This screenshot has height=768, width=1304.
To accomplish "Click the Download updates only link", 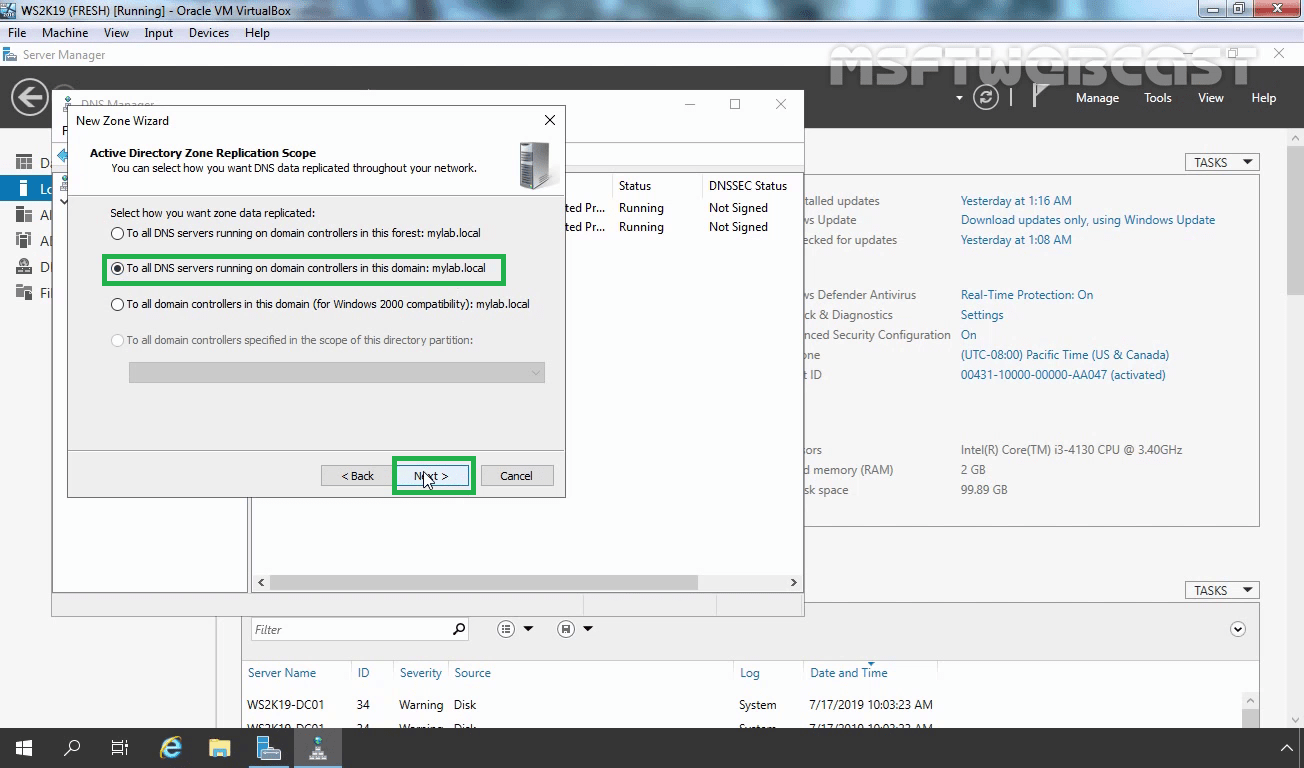I will 1088,220.
